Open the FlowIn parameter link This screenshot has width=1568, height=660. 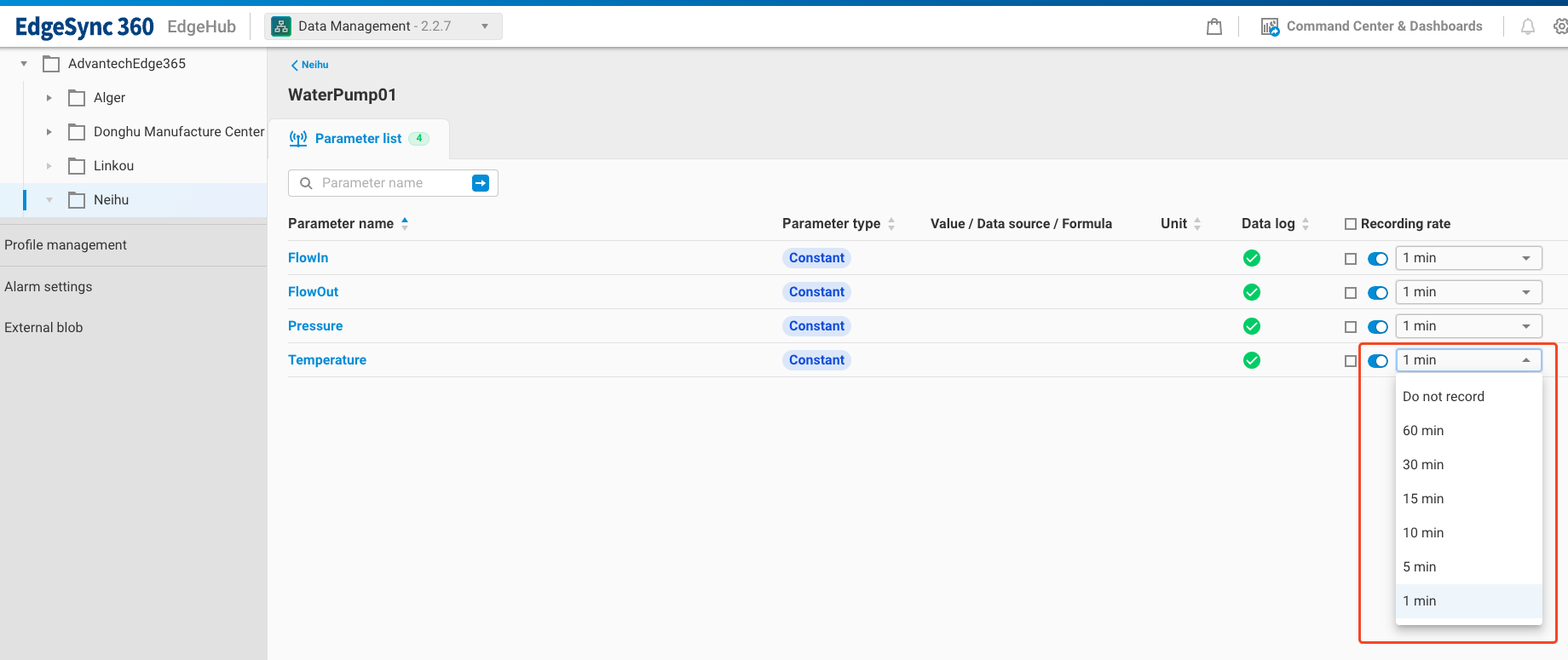pyautogui.click(x=308, y=258)
